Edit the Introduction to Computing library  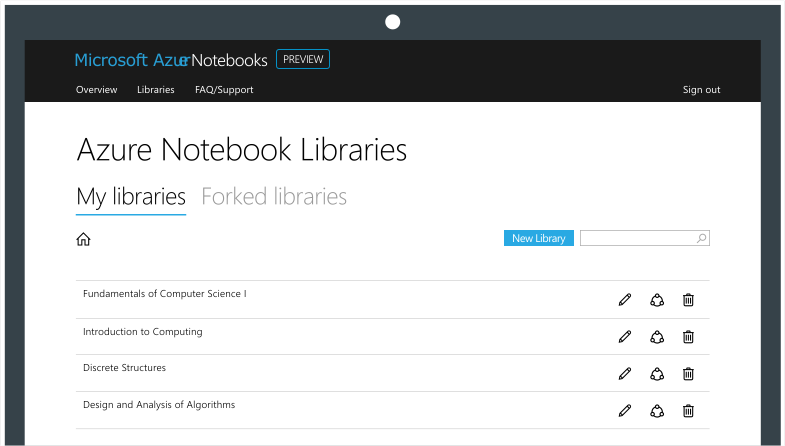point(625,337)
